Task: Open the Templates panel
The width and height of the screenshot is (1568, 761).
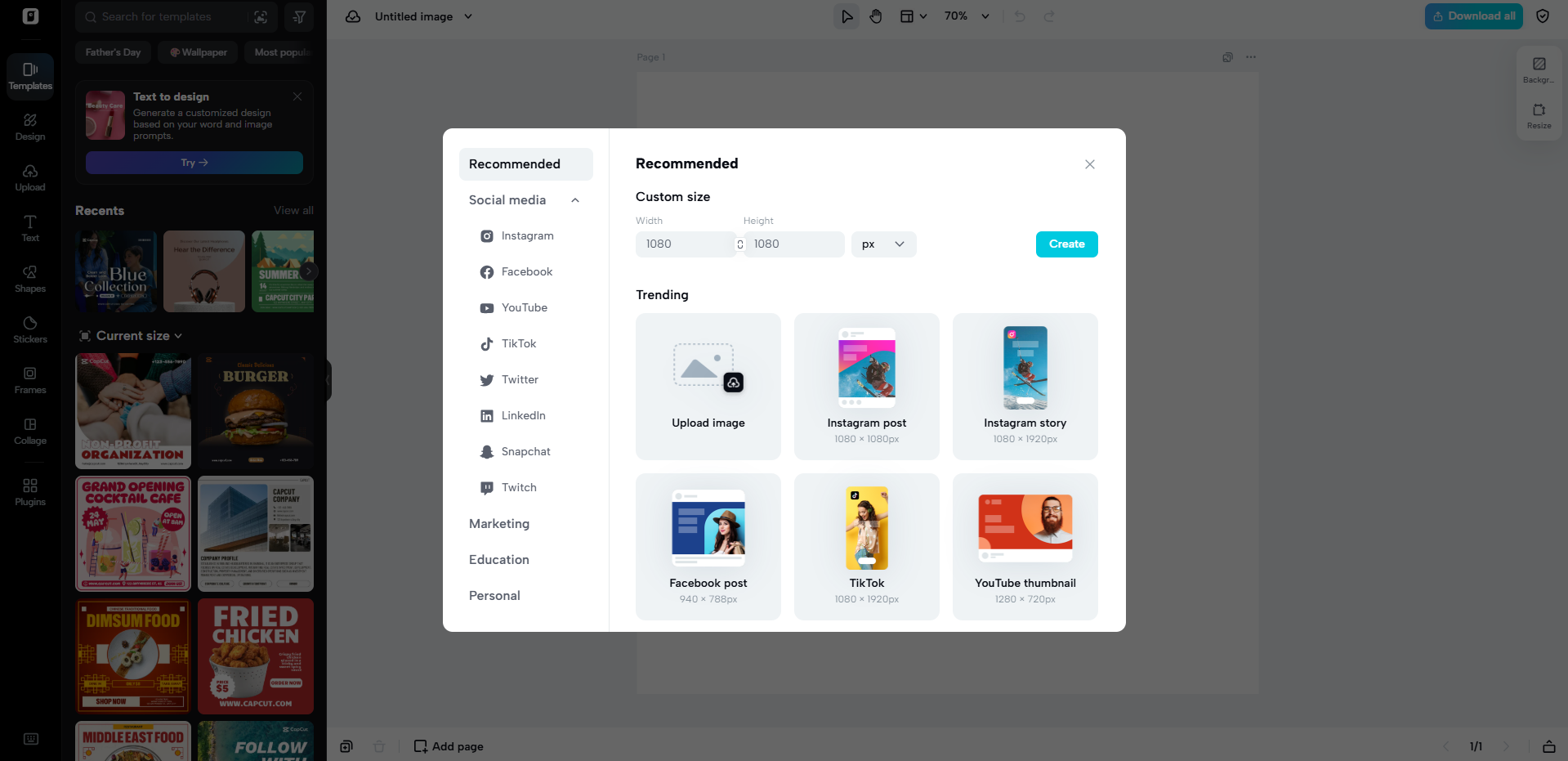Action: 29,76
